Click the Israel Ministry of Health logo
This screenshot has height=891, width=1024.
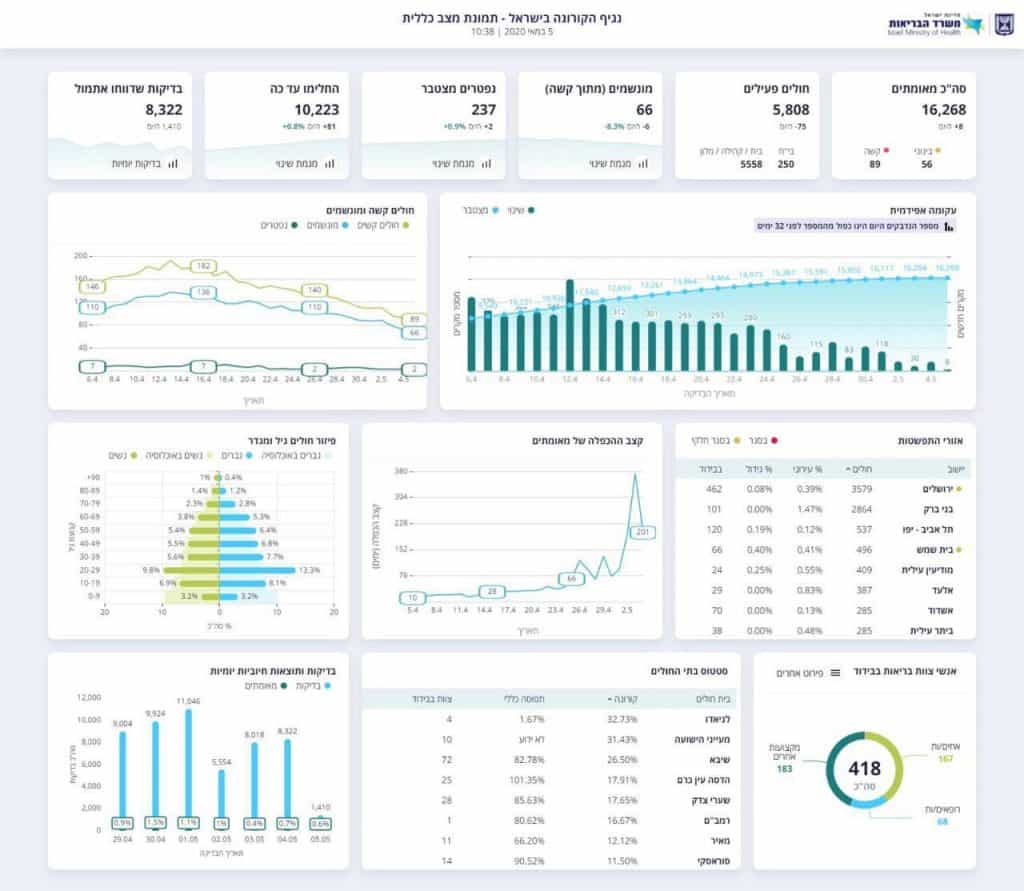(x=922, y=24)
